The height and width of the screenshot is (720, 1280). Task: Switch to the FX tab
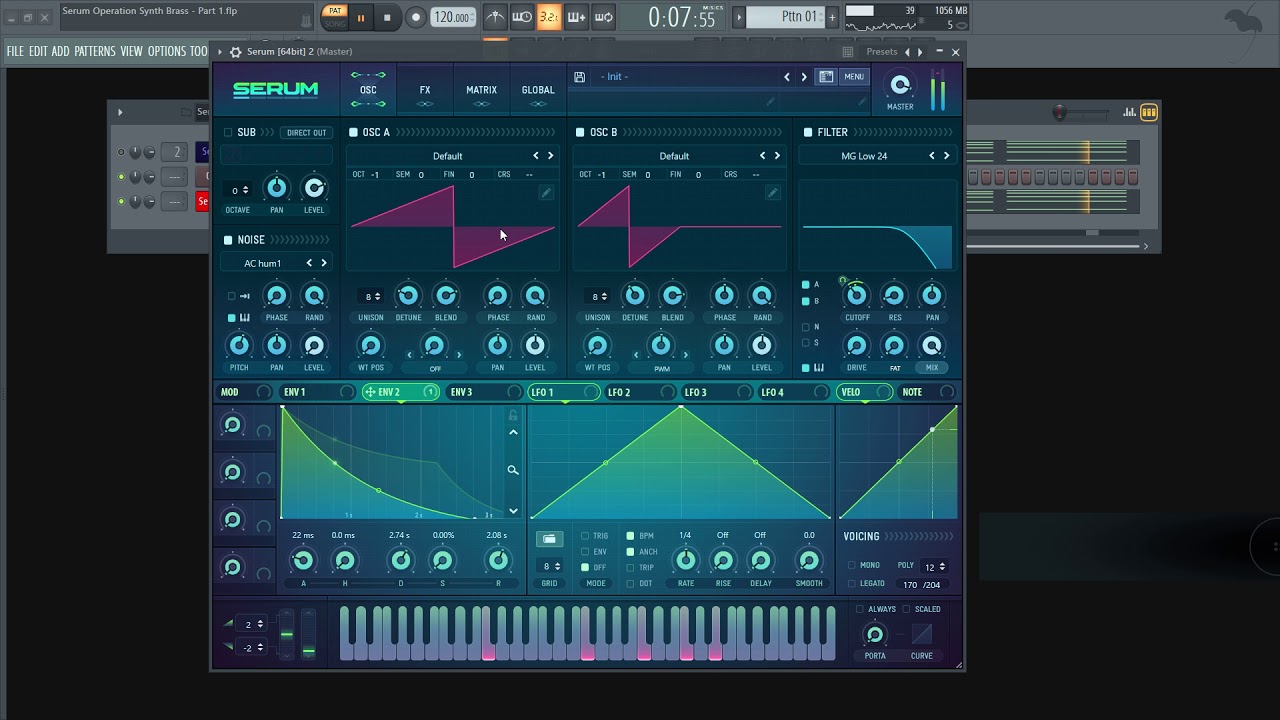[425, 90]
